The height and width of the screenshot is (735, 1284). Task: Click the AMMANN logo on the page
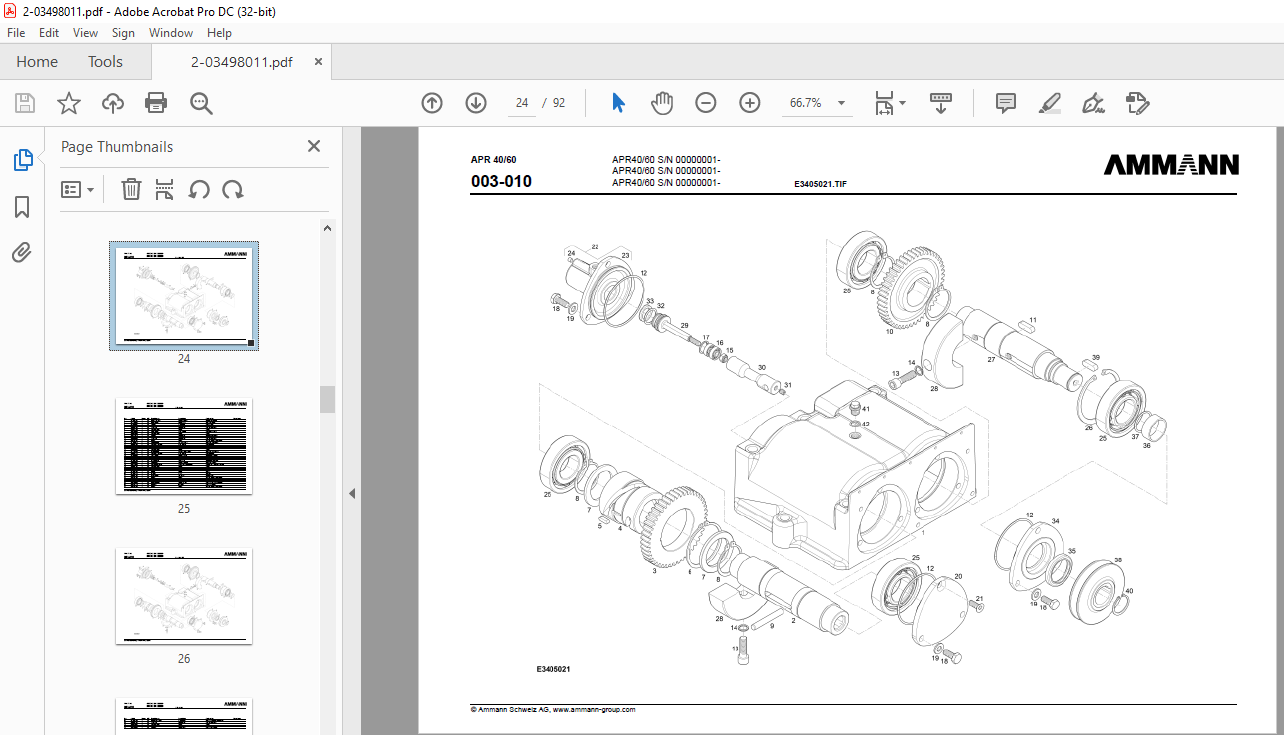(1171, 165)
